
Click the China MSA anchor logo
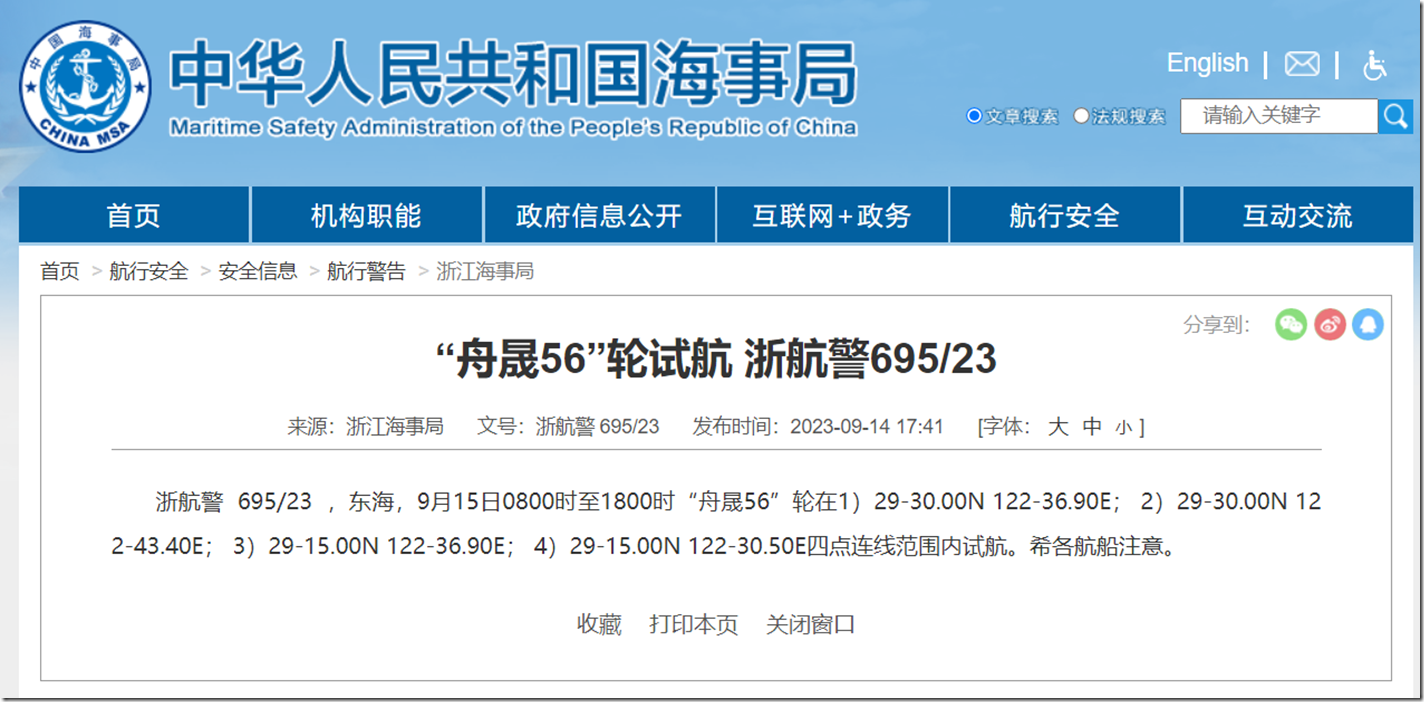(86, 87)
